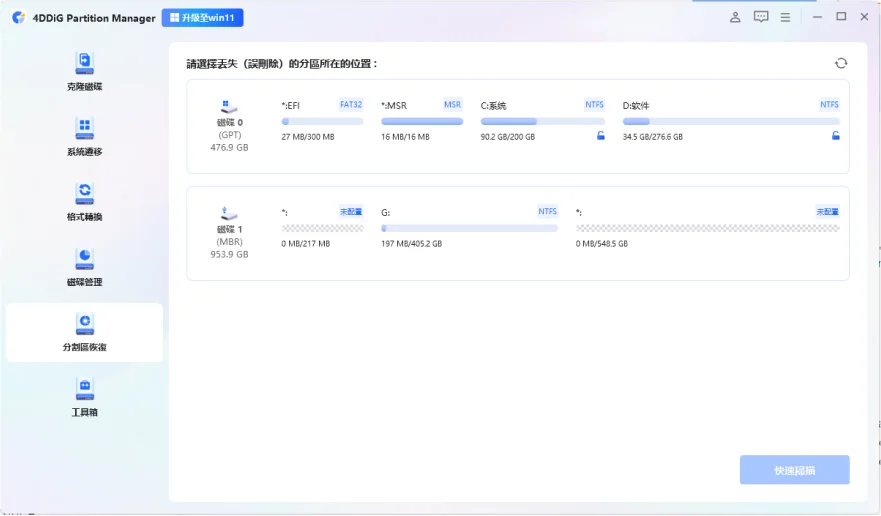The height and width of the screenshot is (516, 881).
Task: Click the 未配置 tag above 0 MB/548.5 GB
Action: pos(828,211)
